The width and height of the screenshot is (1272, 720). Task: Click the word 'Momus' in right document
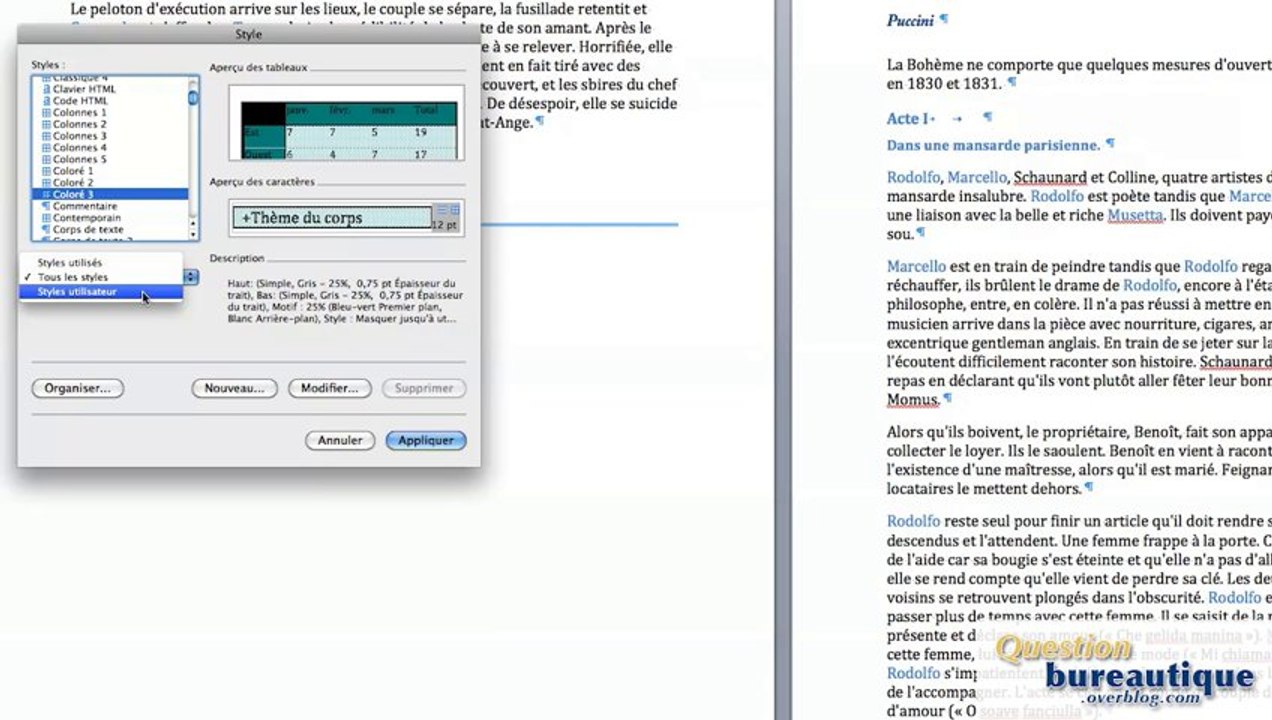[912, 399]
